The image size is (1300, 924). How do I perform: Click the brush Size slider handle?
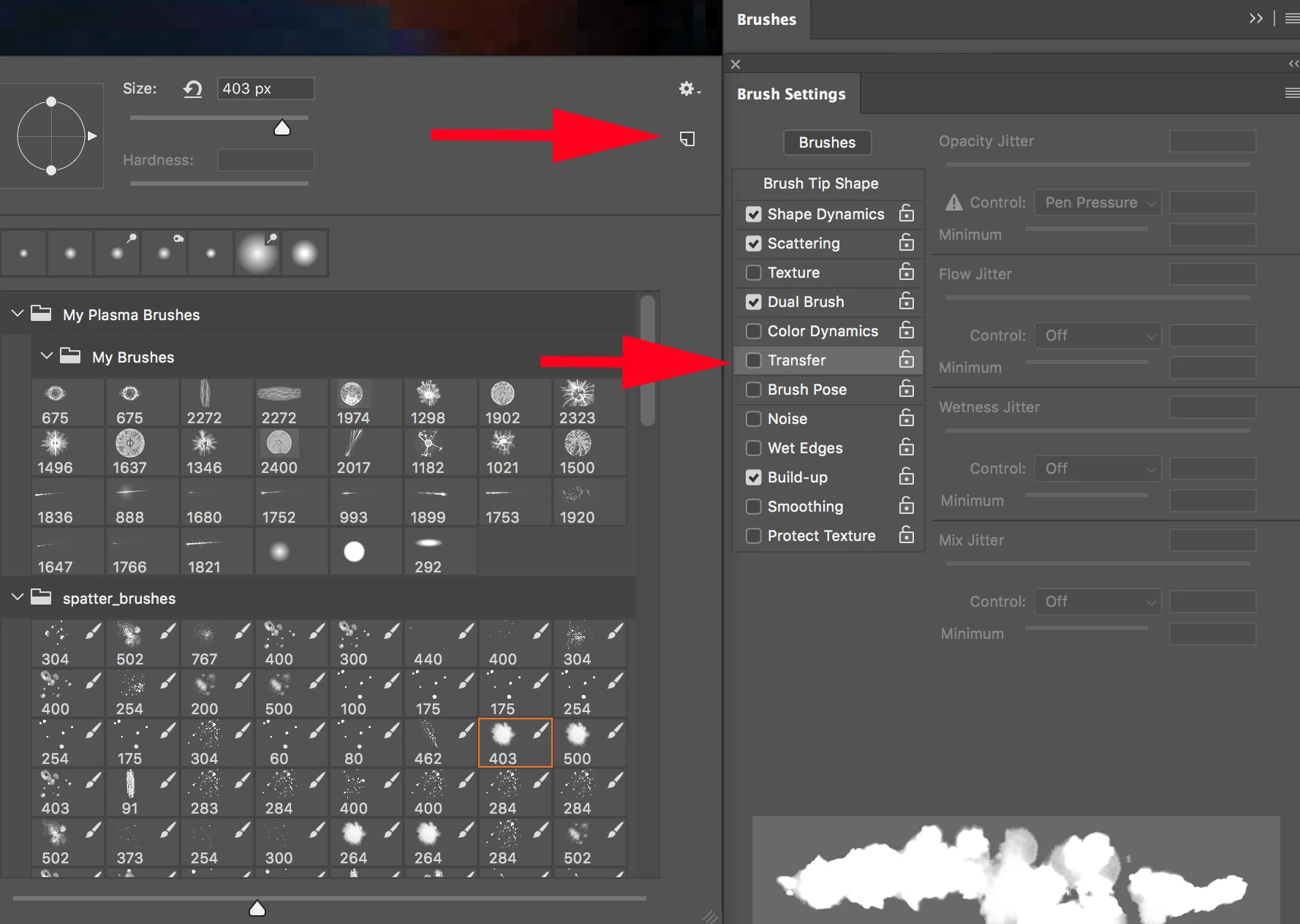click(282, 129)
